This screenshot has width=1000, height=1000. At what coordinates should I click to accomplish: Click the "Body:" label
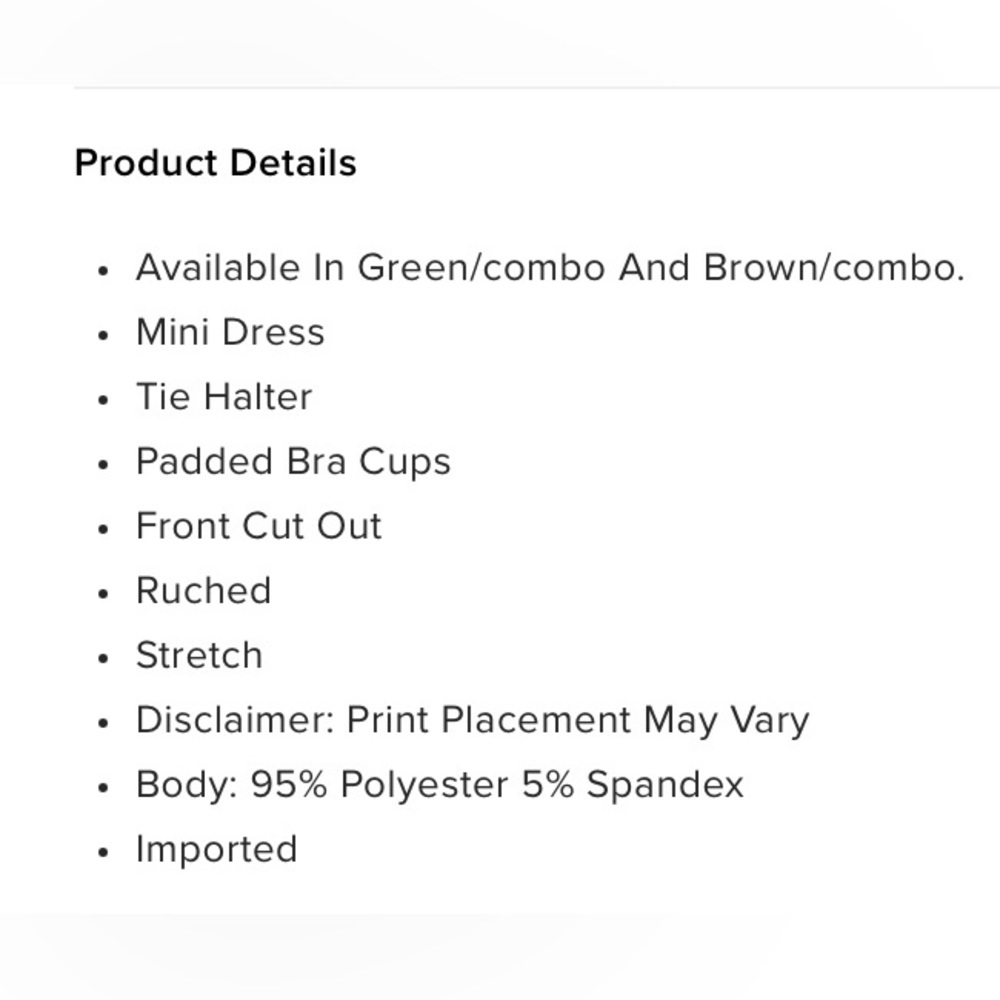tap(186, 785)
